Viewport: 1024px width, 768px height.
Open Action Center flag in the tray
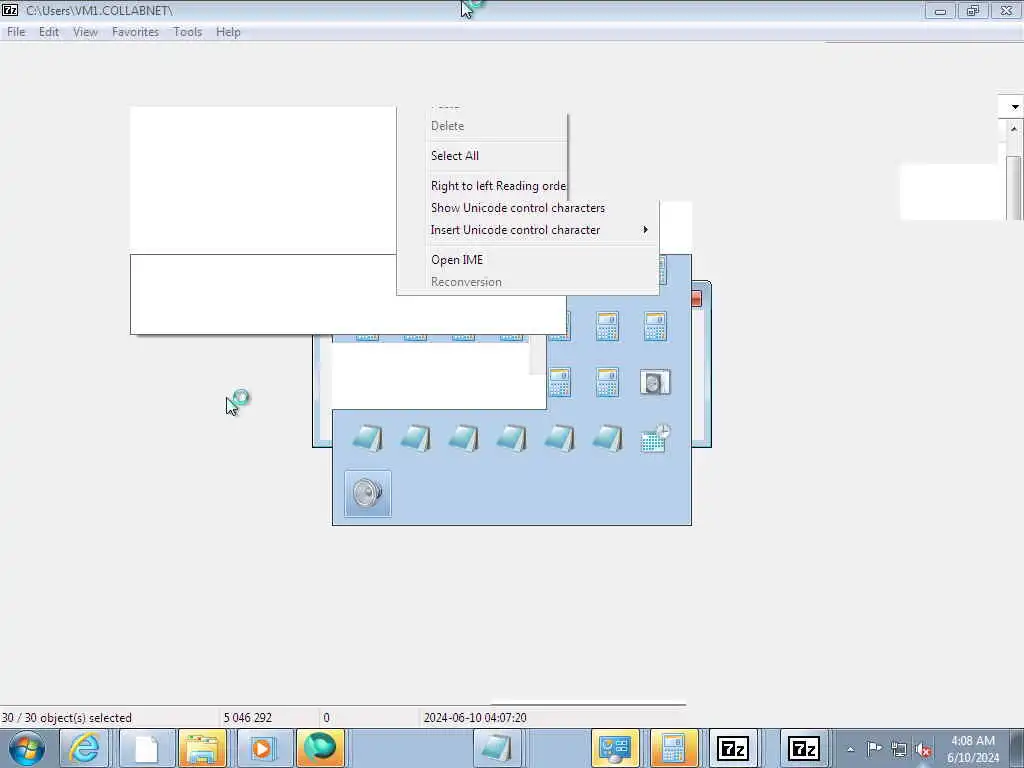[x=874, y=749]
